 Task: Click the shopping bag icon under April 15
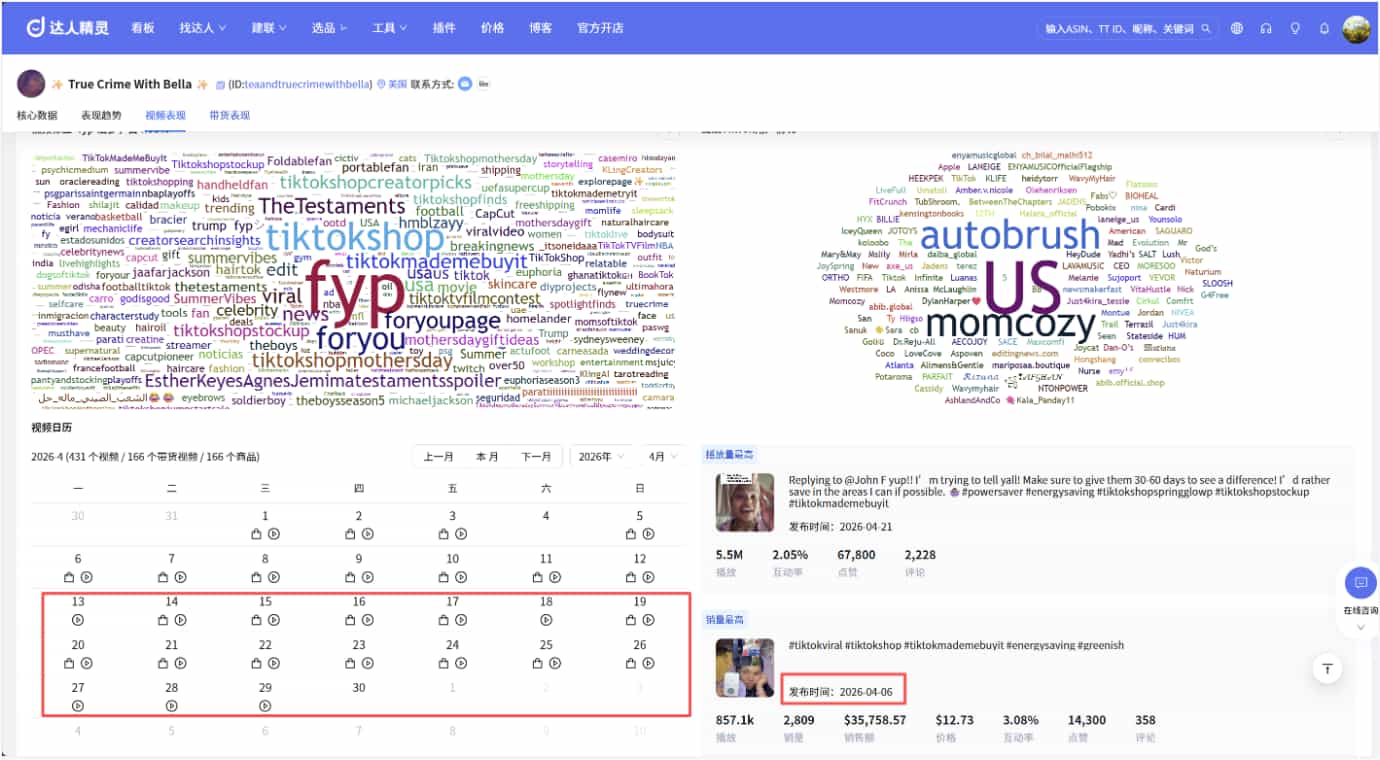[257, 620]
